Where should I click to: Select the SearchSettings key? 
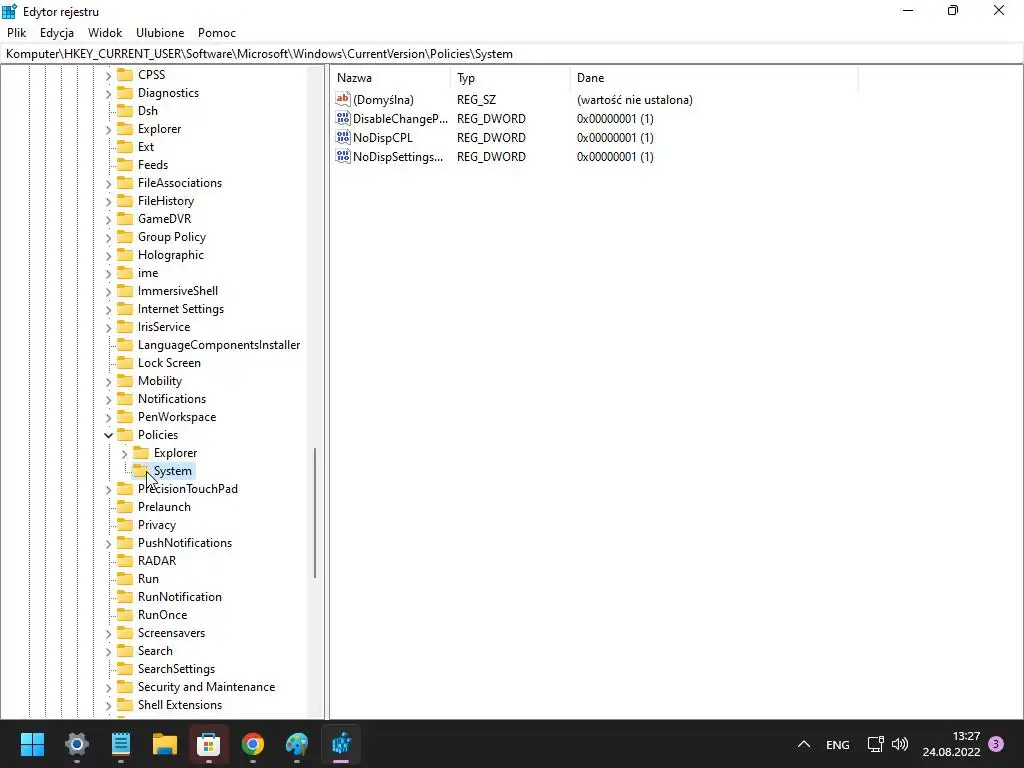point(176,669)
